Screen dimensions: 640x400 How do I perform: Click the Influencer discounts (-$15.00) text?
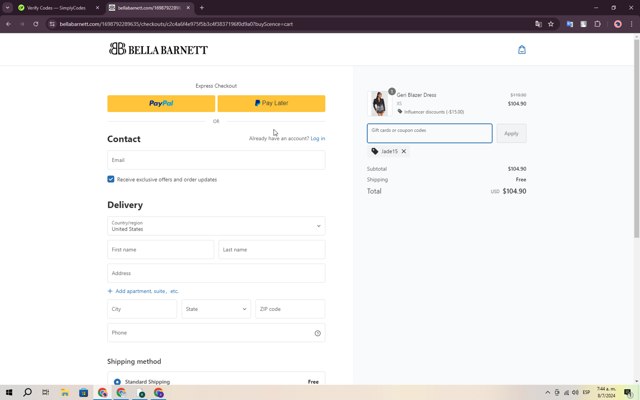pos(434,112)
